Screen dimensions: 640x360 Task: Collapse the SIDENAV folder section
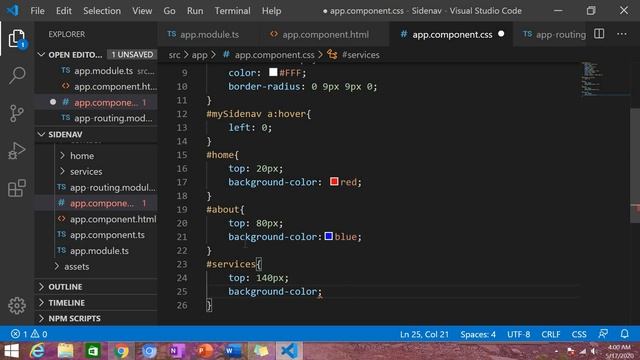(x=41, y=134)
